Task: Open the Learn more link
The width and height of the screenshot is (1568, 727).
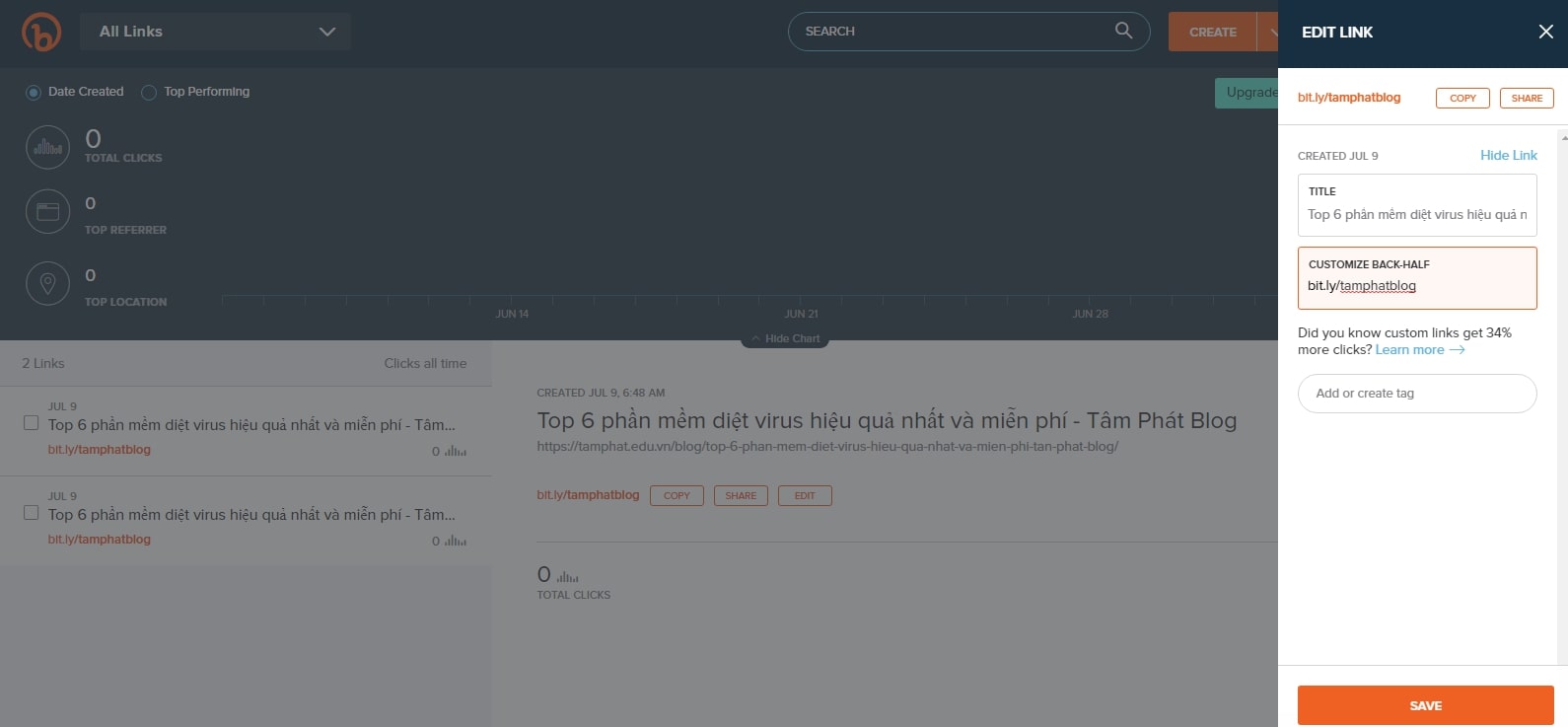Action: click(1420, 350)
